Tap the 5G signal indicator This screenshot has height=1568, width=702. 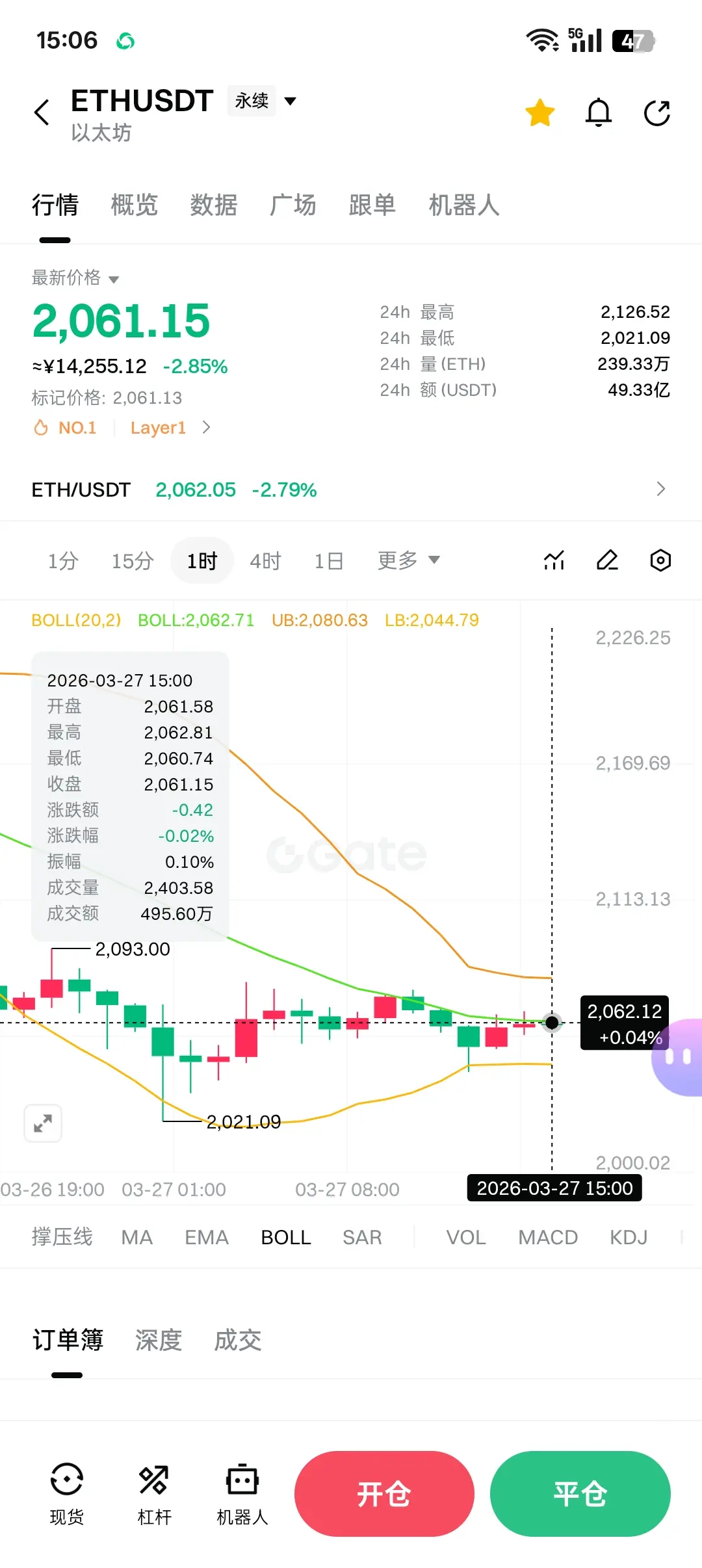pos(585,40)
